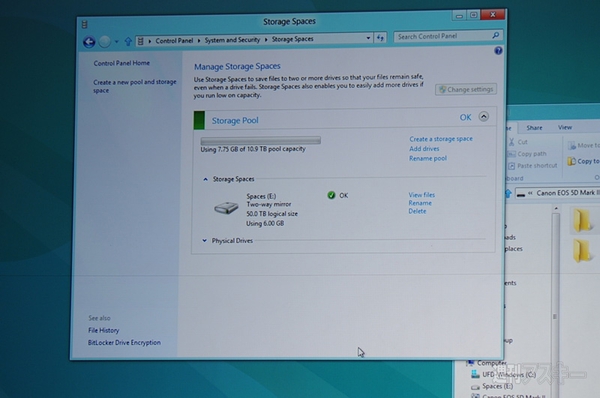
Task: Focus the Search Control Panel field
Action: pos(443,36)
